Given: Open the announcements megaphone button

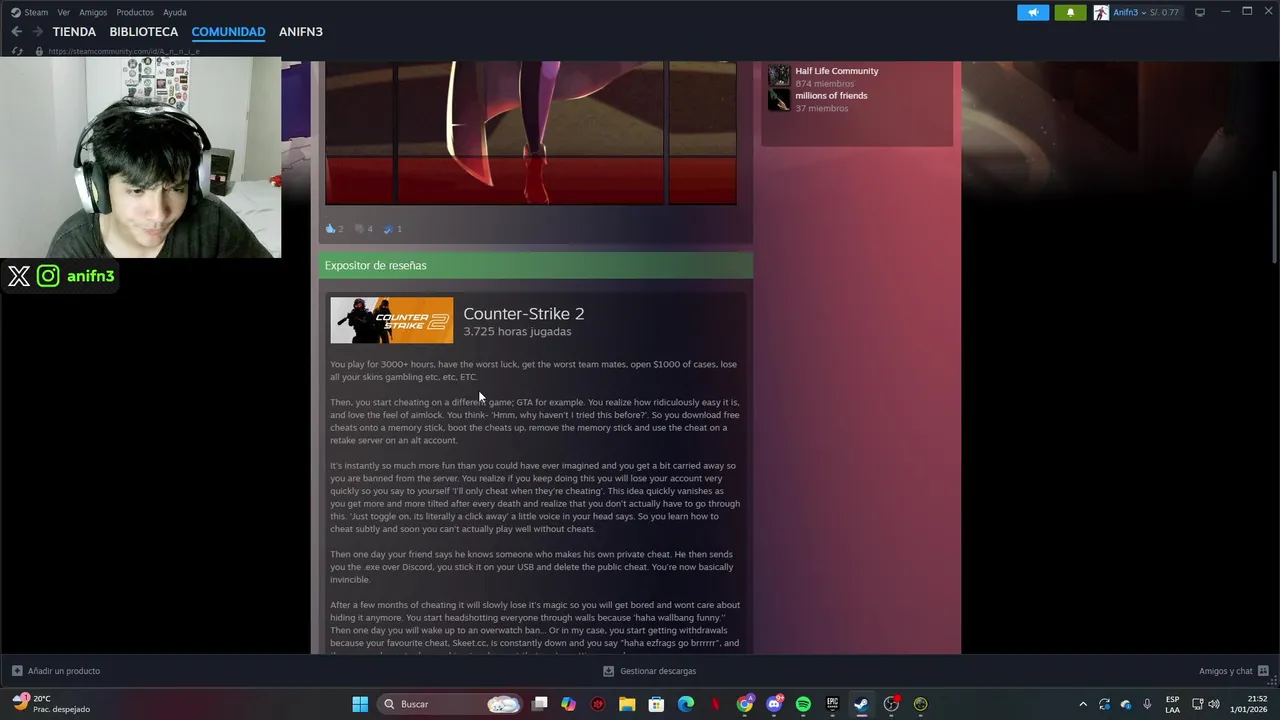Looking at the screenshot, I should point(1033,12).
